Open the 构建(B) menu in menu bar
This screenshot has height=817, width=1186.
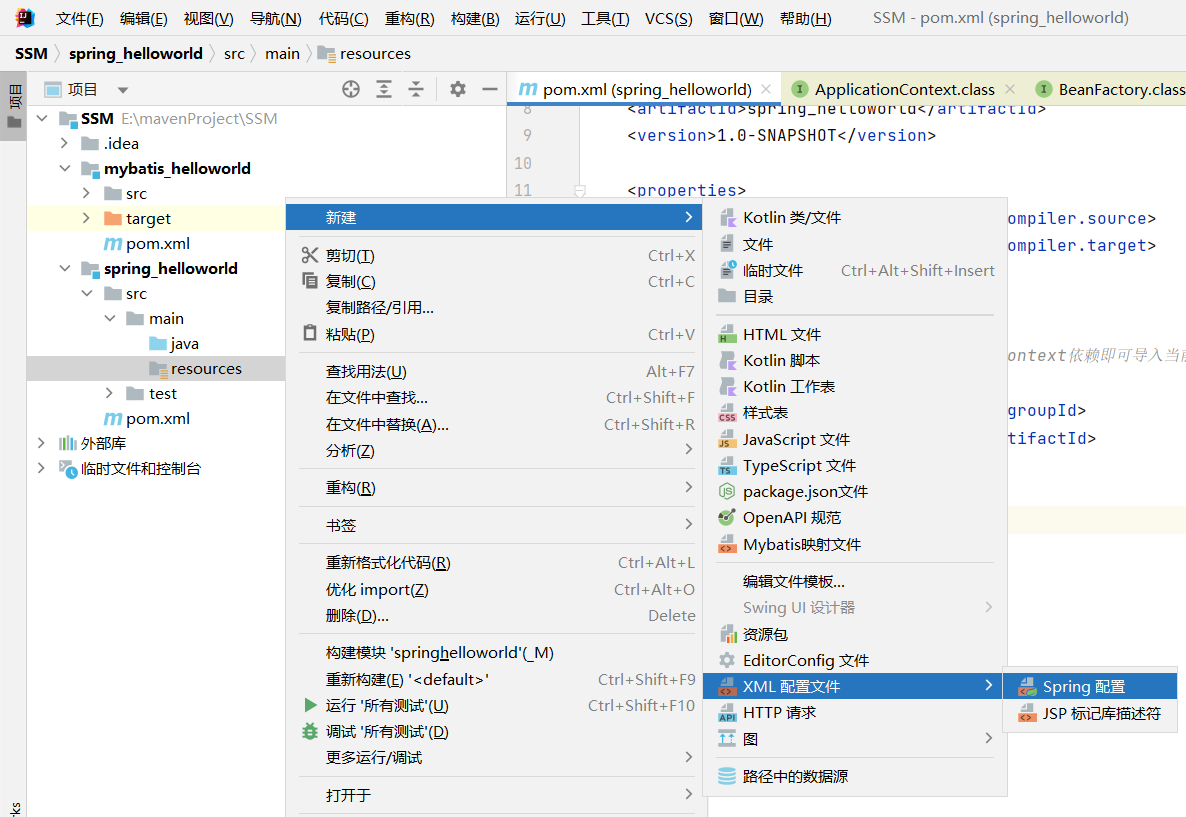click(x=475, y=19)
